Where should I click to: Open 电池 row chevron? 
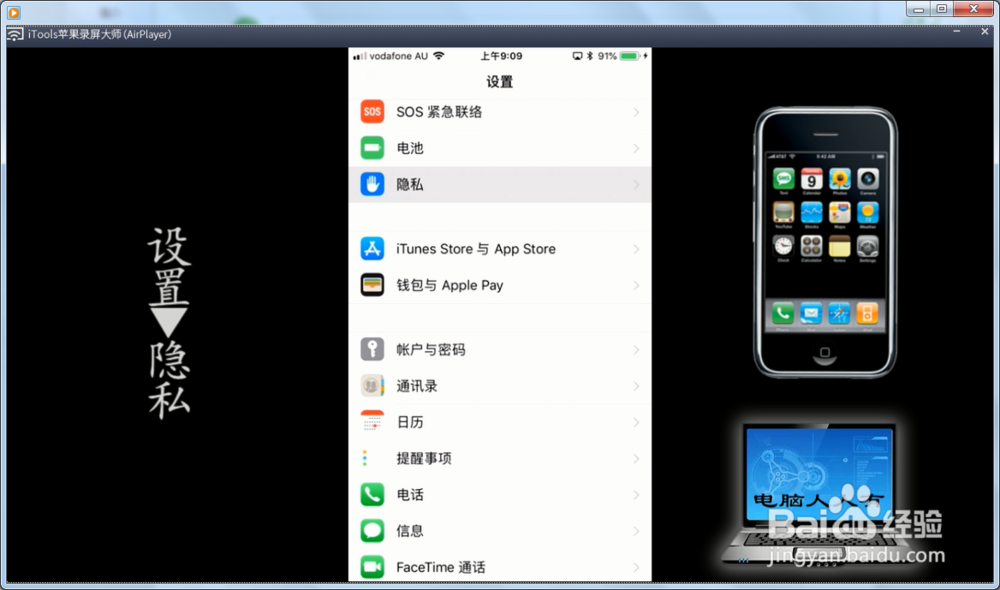pos(636,149)
